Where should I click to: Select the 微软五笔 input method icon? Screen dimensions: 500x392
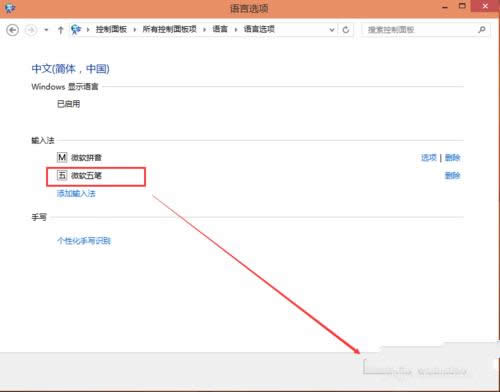(62, 175)
